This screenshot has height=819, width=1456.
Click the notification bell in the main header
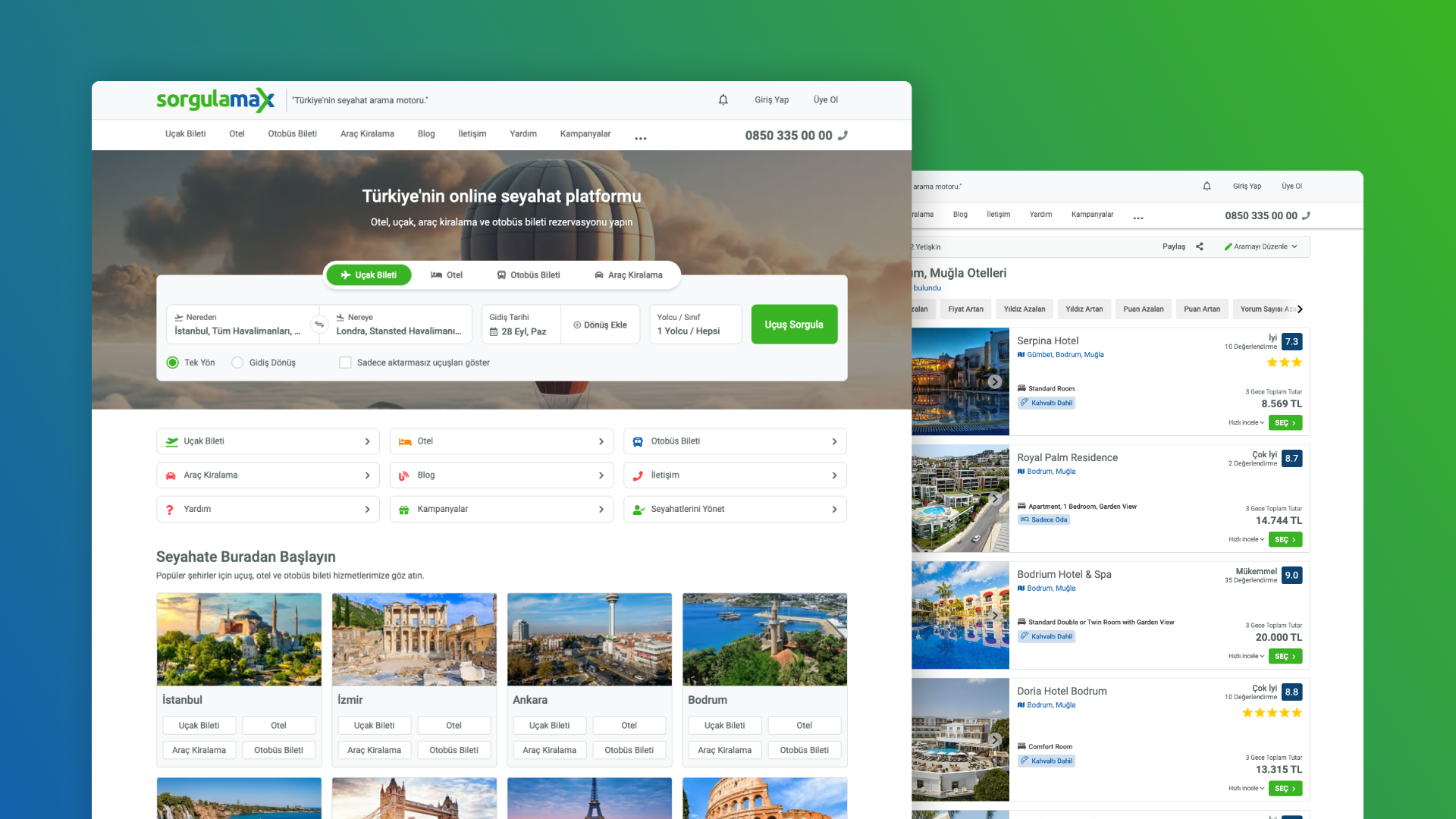click(723, 100)
